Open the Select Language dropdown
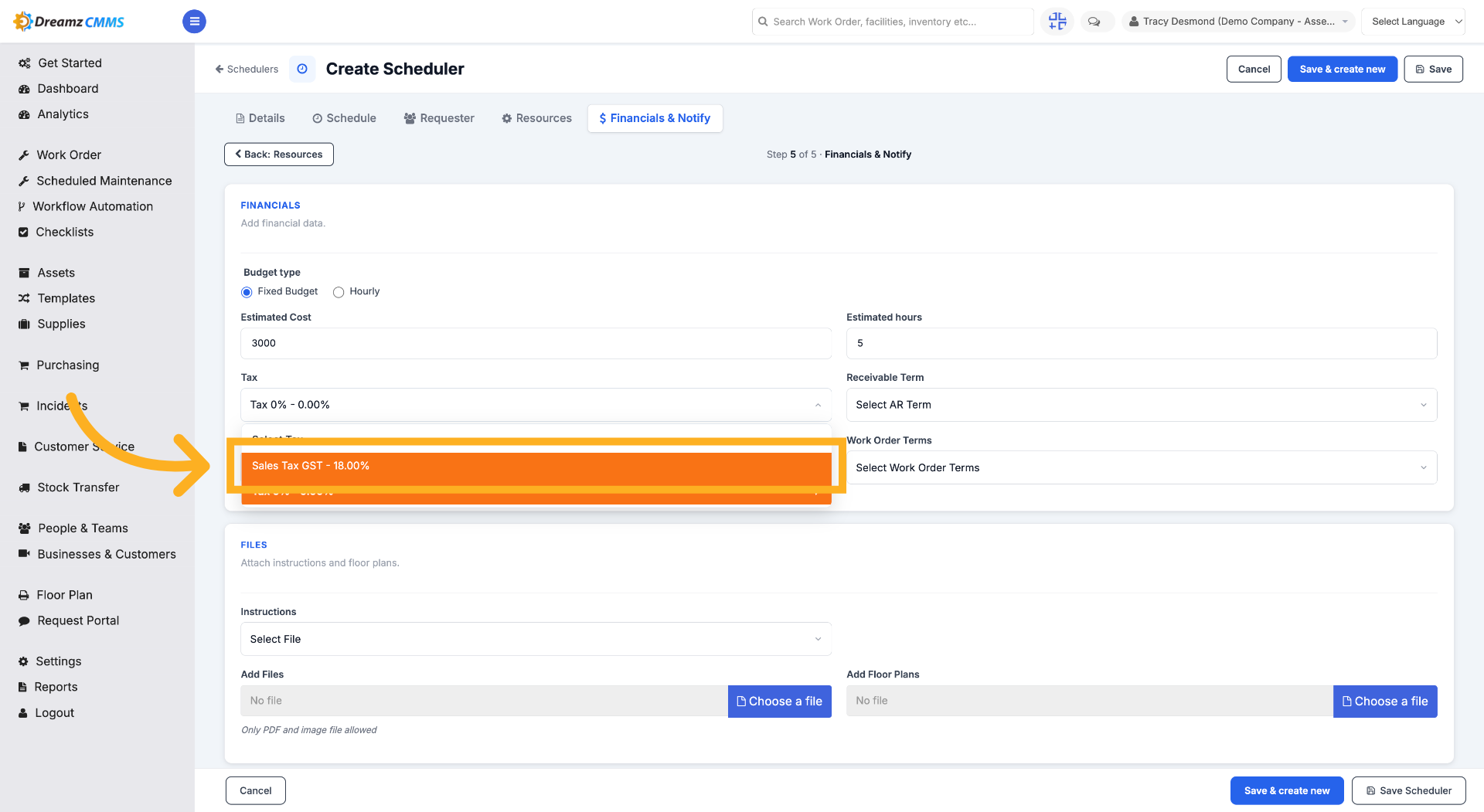1484x812 pixels. [1414, 22]
